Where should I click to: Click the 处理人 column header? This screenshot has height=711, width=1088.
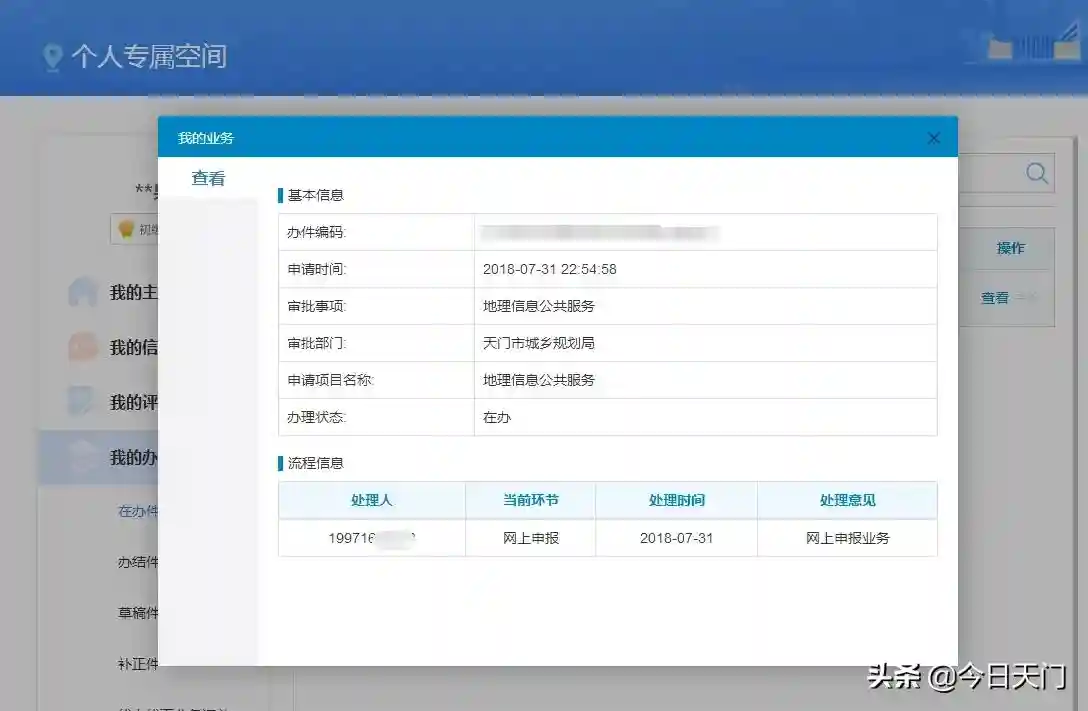coord(371,500)
